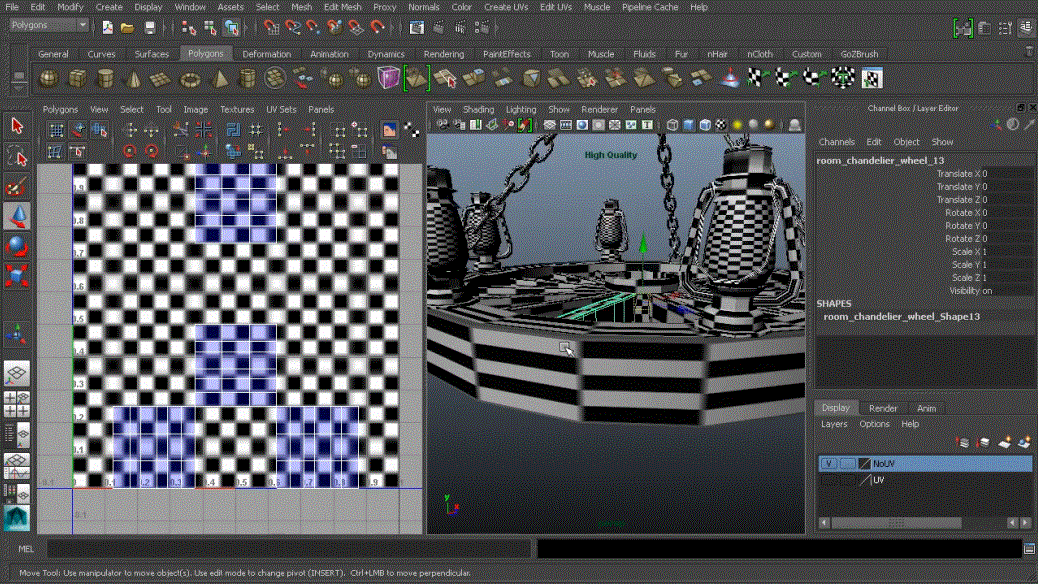Toggle textured shading in viewport toolbar
This screenshot has width=1038, height=584.
click(721, 124)
